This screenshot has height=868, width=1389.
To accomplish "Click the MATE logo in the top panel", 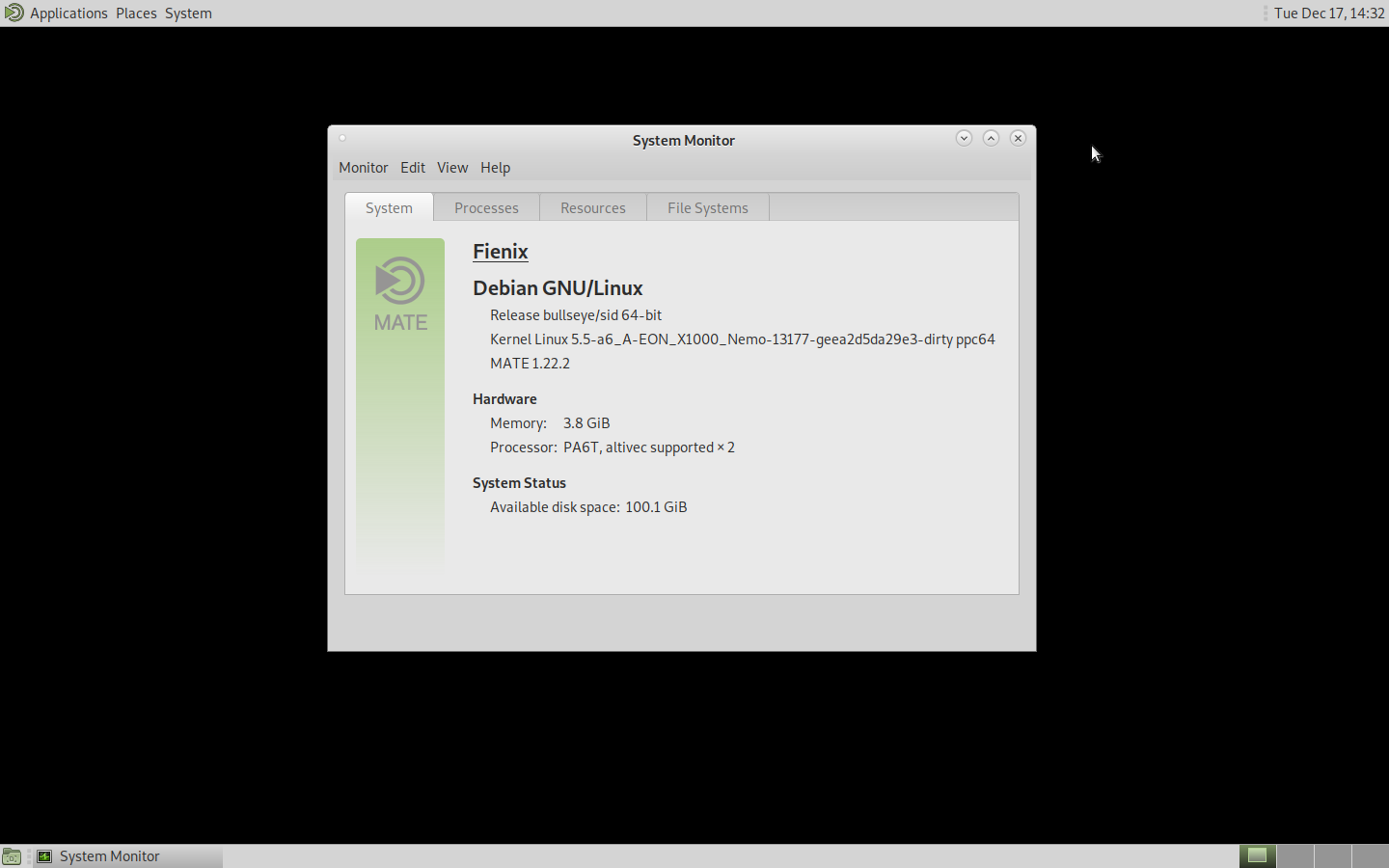I will click(x=14, y=13).
